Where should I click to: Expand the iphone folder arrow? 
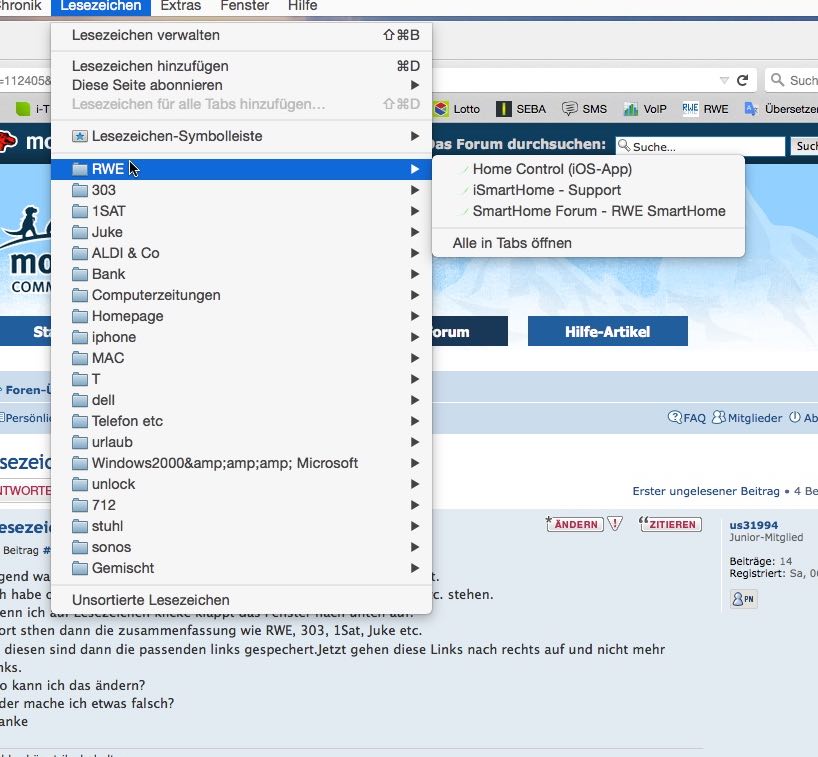tap(415, 337)
